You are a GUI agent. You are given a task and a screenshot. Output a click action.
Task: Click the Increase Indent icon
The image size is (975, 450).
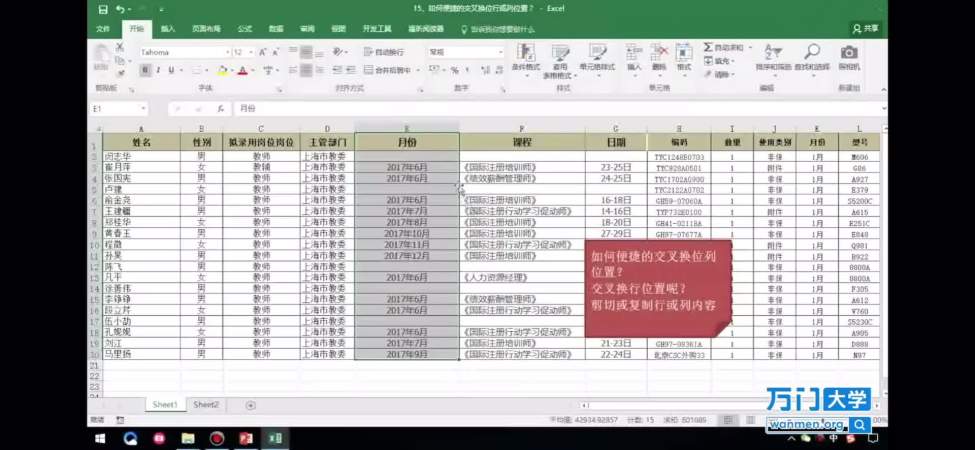tap(349, 70)
